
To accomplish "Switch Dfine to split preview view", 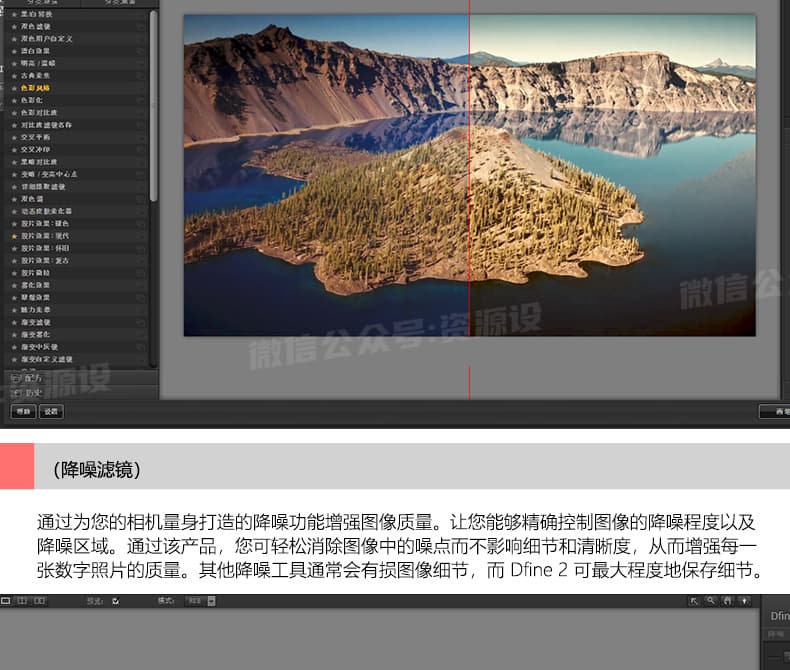I will 22,600.
